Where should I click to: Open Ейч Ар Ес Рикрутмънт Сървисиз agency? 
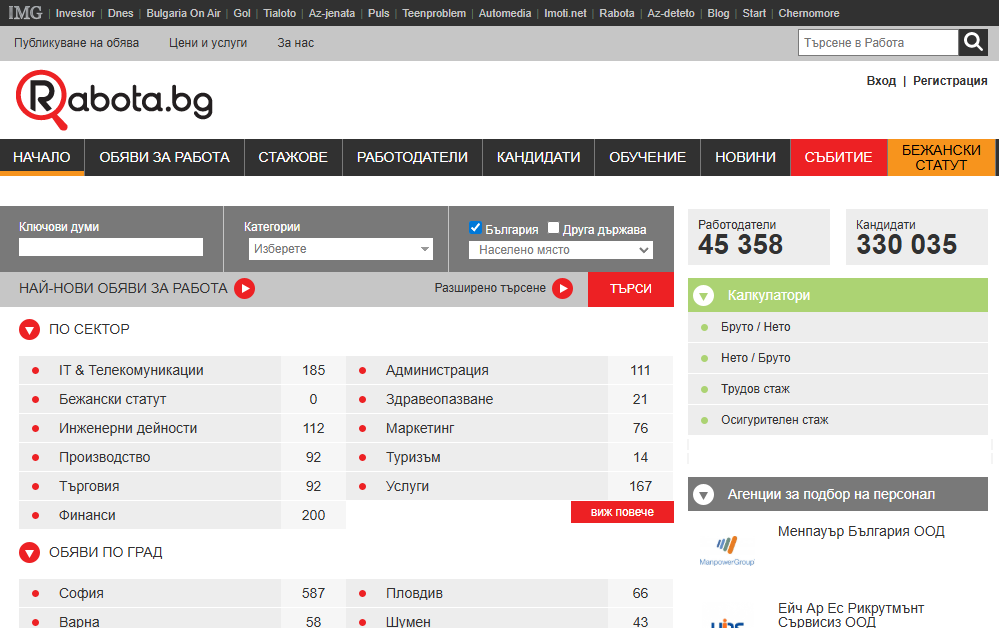coord(851,615)
